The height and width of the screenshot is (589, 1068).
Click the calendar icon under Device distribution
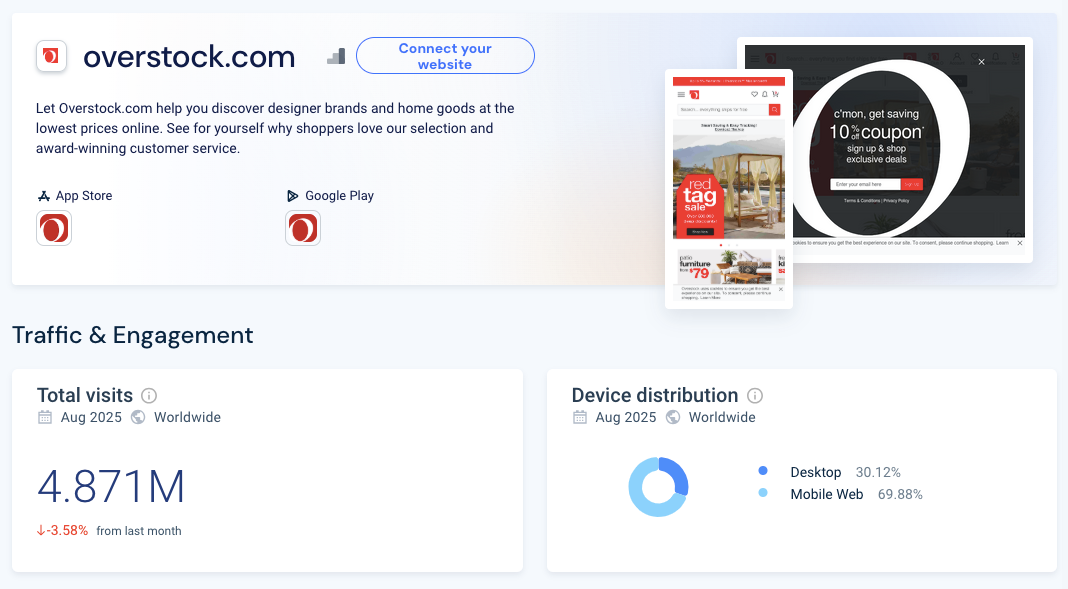point(580,417)
